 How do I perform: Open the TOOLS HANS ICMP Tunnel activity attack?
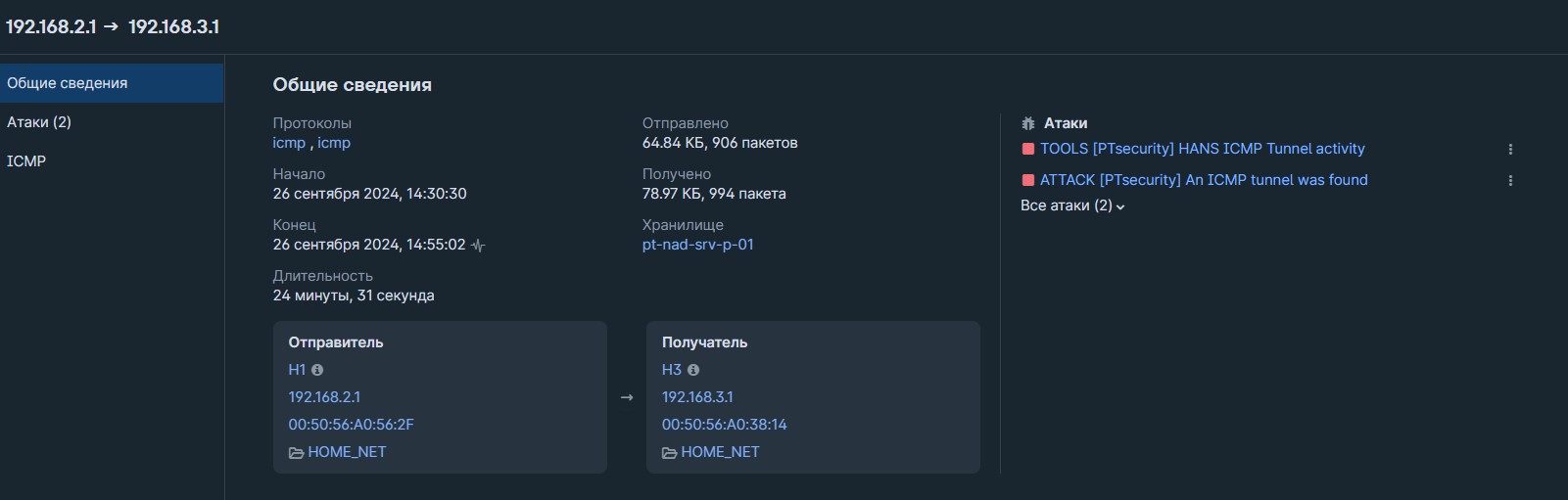pyautogui.click(x=1202, y=149)
